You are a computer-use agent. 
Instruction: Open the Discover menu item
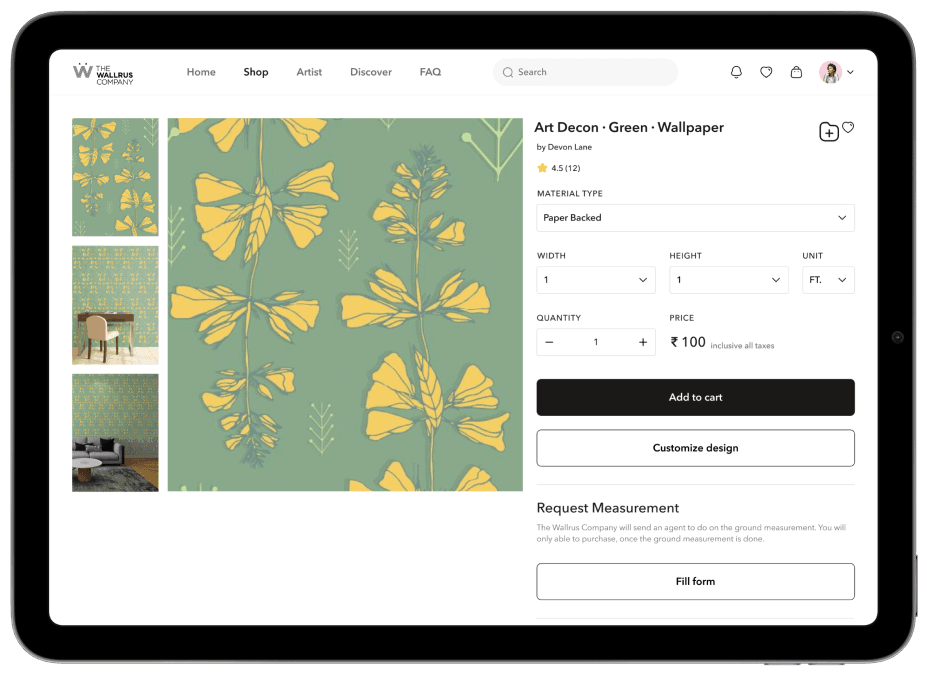click(x=371, y=72)
